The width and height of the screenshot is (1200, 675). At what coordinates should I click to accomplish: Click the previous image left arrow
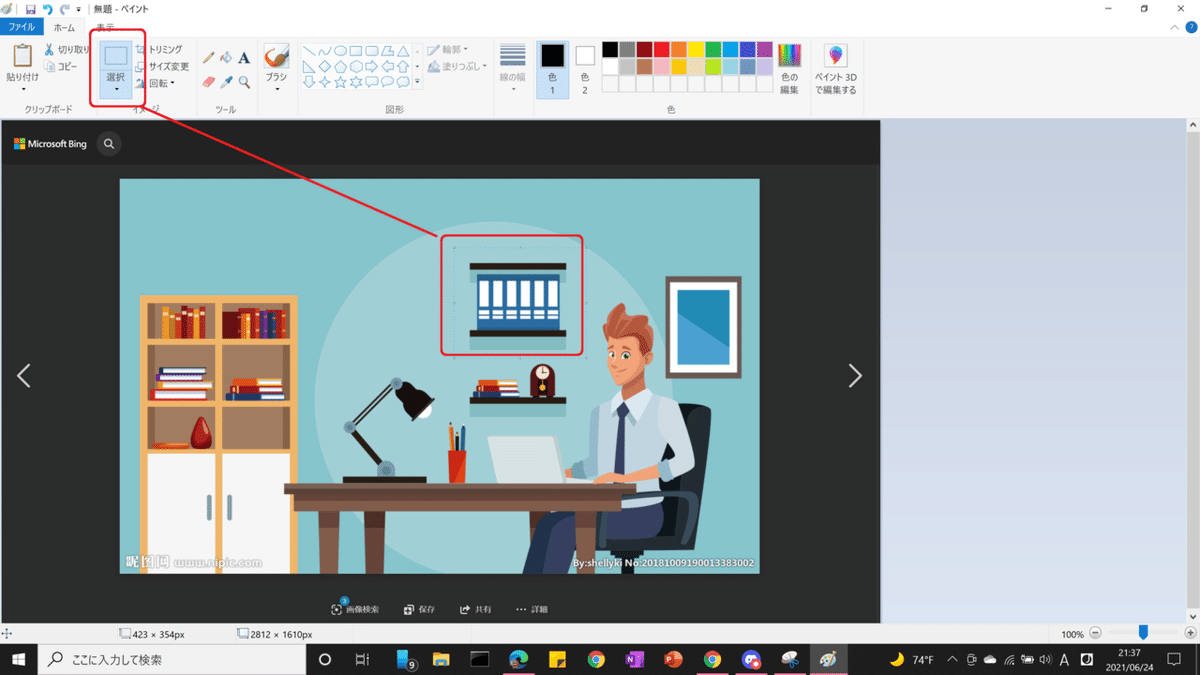24,376
